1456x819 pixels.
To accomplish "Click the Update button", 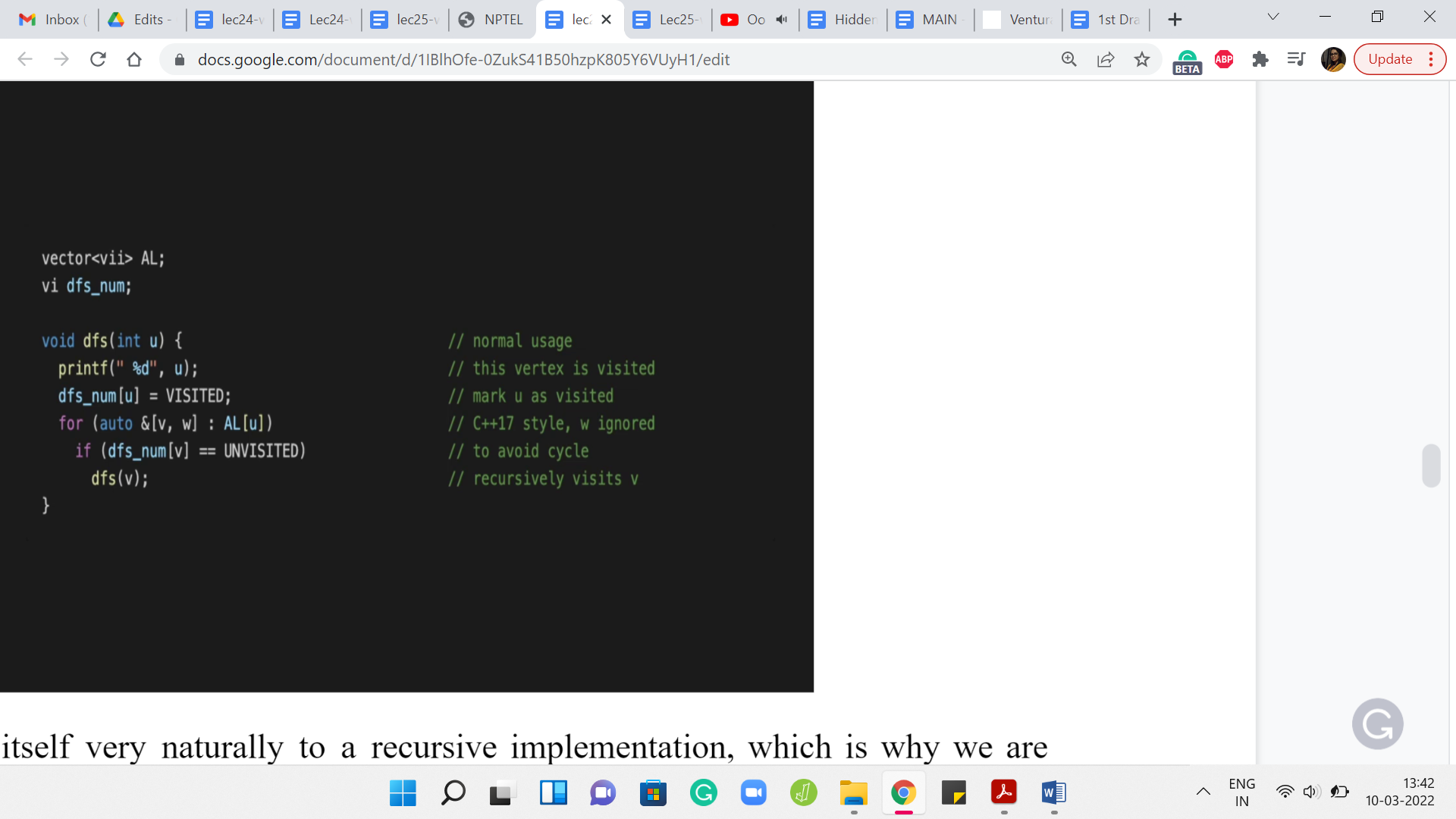I will pyautogui.click(x=1389, y=59).
